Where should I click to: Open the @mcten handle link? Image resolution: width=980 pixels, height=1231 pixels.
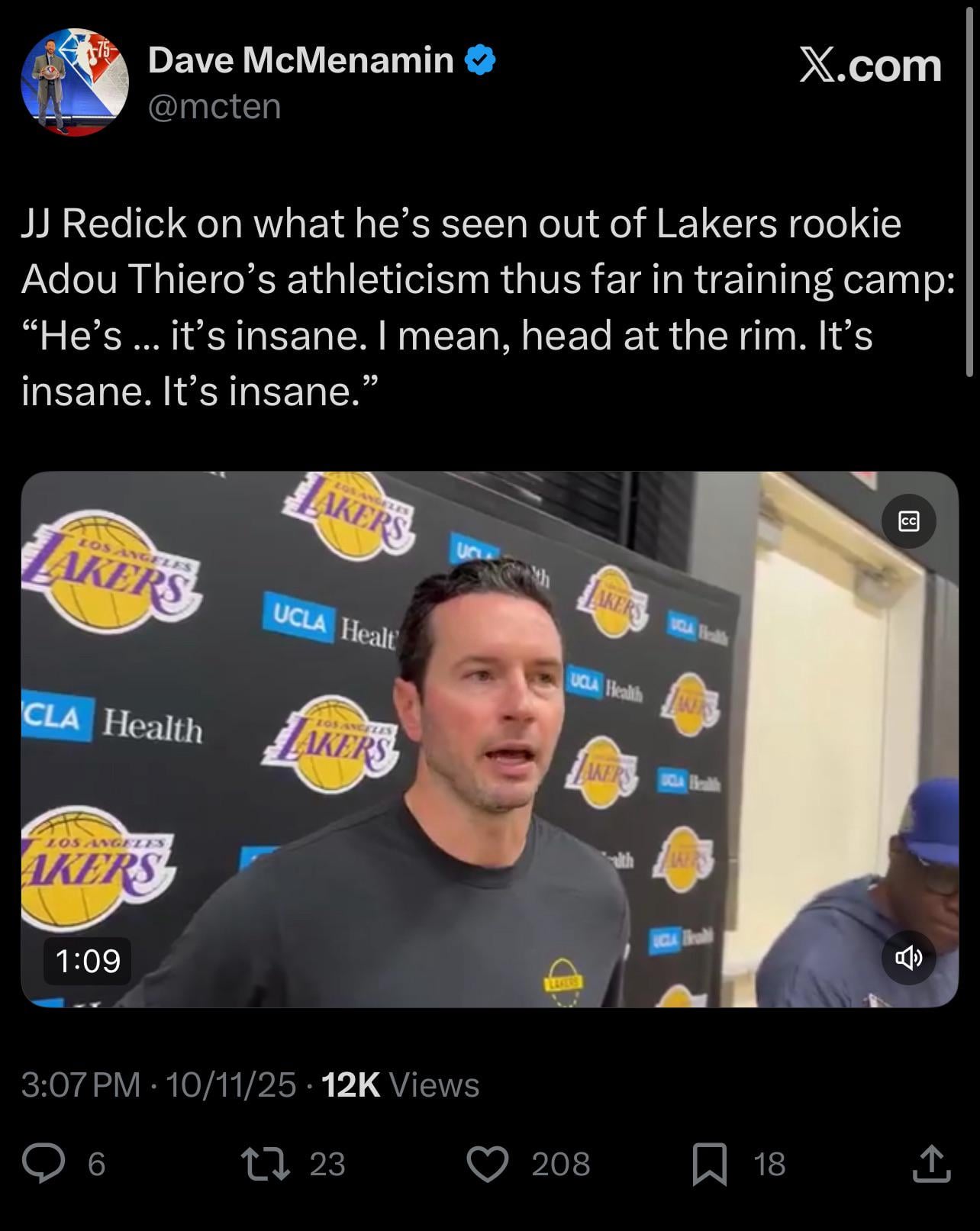[x=214, y=106]
